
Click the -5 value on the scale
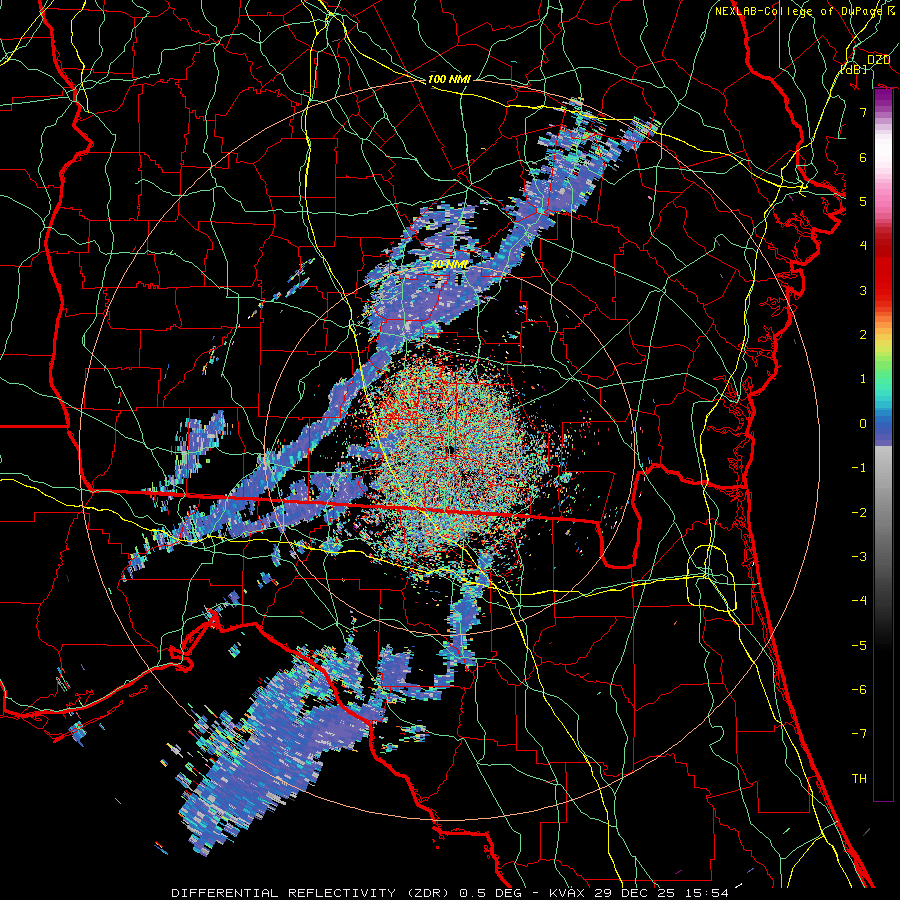859,646
